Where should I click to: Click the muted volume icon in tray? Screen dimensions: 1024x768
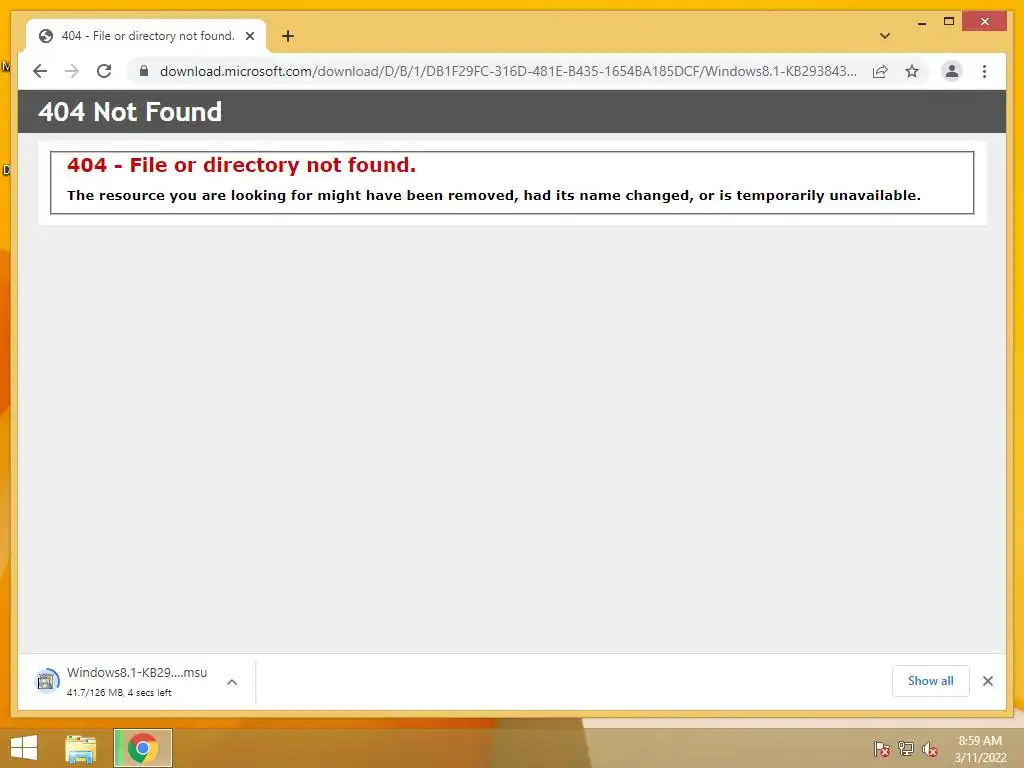click(930, 750)
